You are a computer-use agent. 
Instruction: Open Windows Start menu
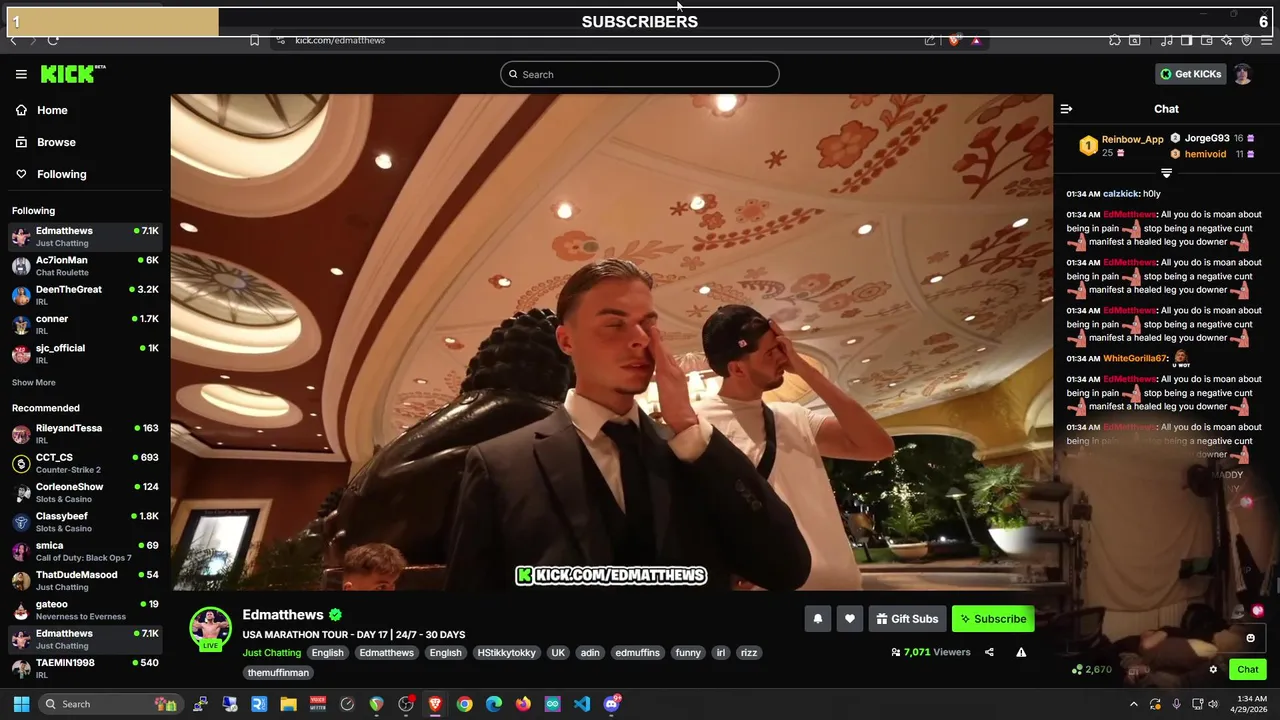[21, 704]
